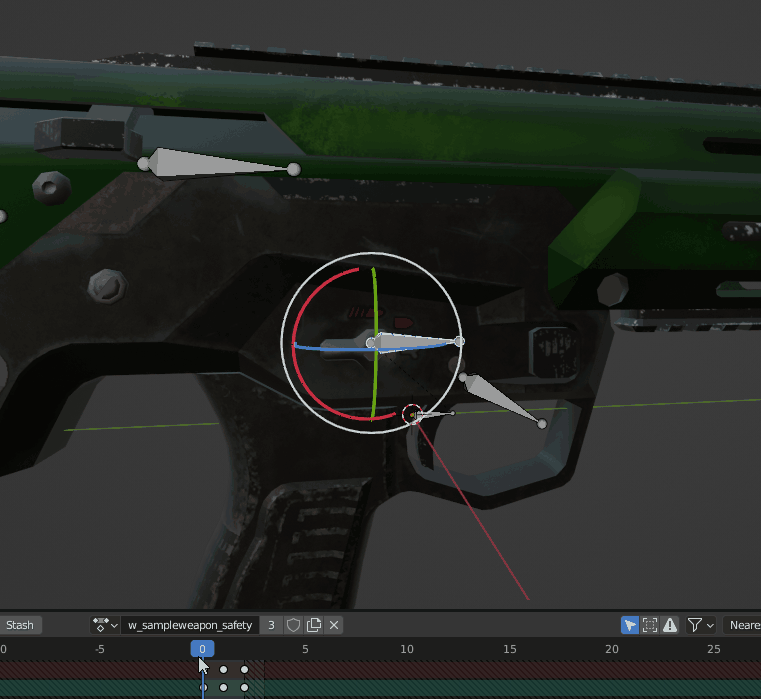Open the Nearest snapping dropdown

tap(743, 625)
